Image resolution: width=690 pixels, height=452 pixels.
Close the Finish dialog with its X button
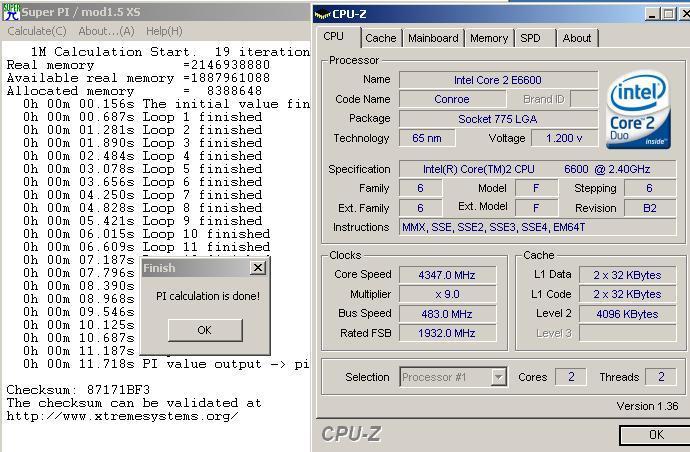[x=258, y=268]
